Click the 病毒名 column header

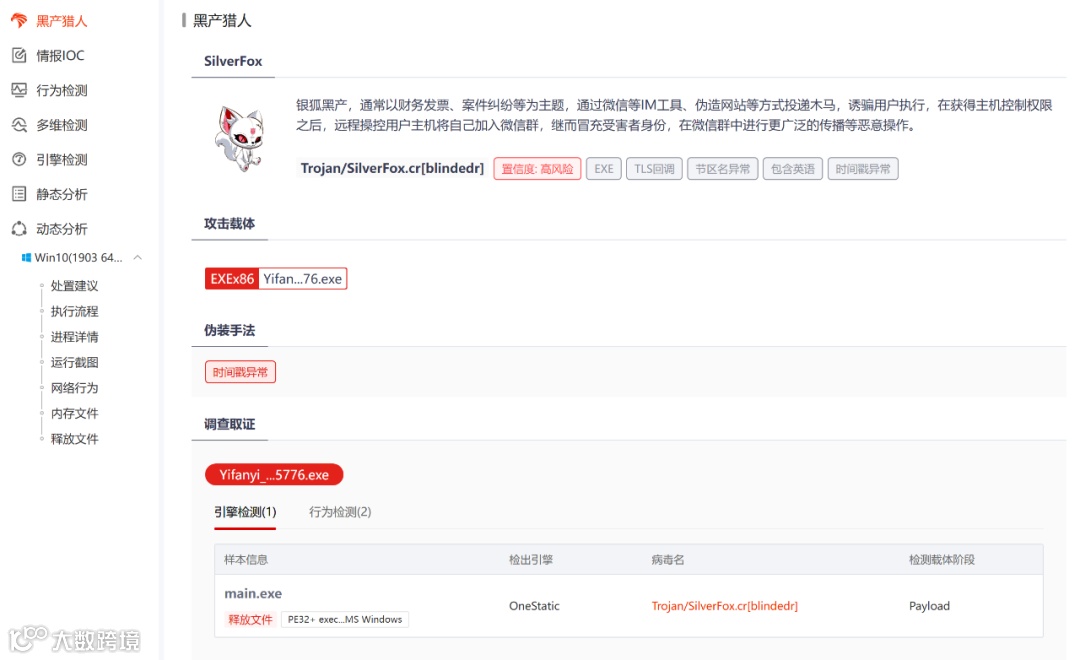[668, 559]
